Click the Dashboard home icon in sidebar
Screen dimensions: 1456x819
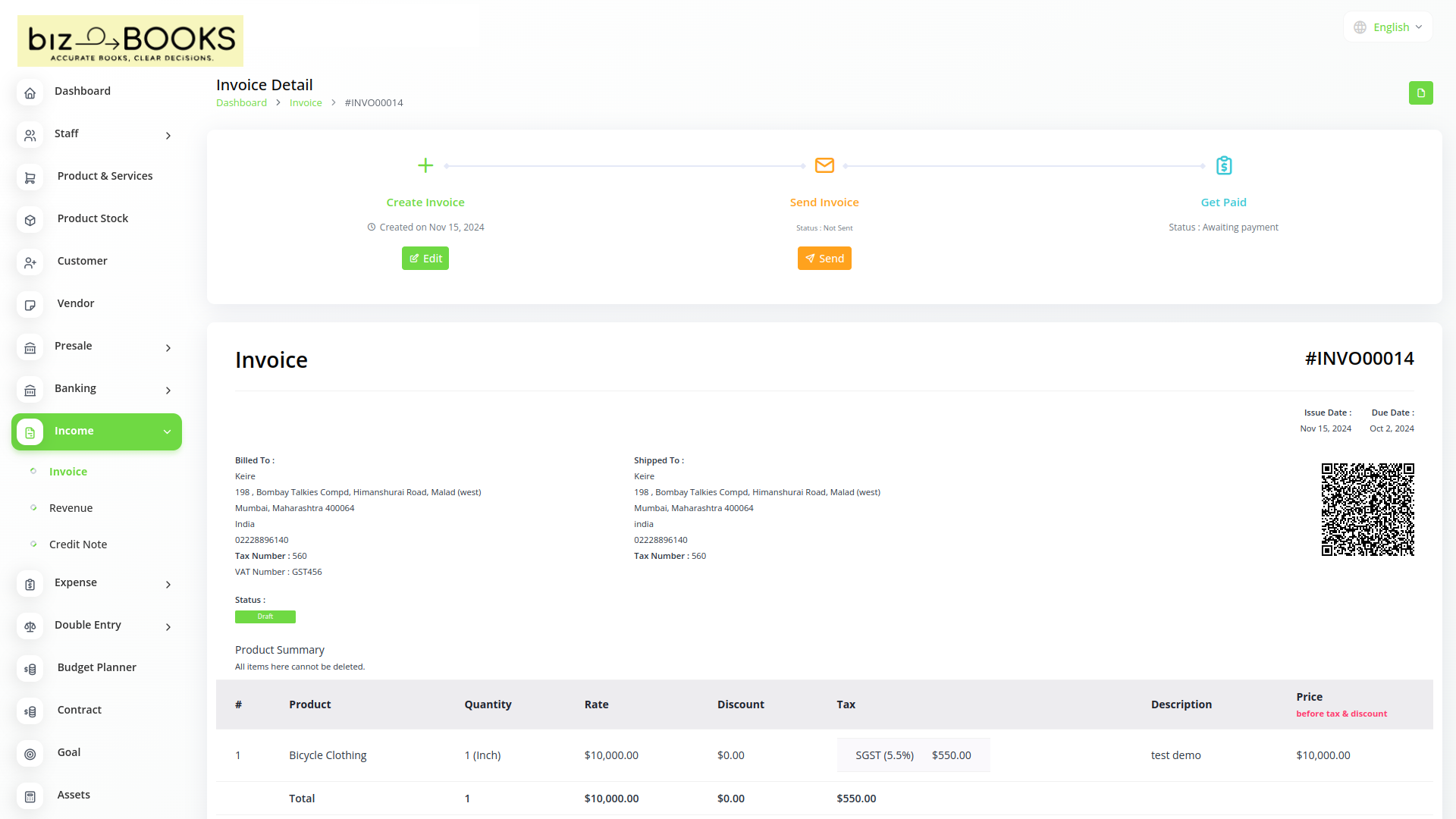(30, 93)
